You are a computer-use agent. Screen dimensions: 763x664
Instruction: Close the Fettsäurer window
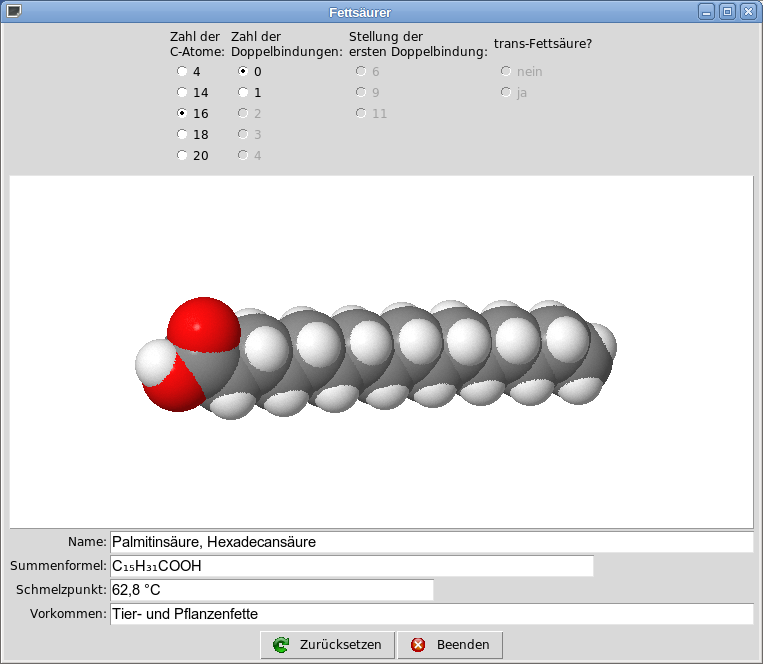(x=747, y=12)
